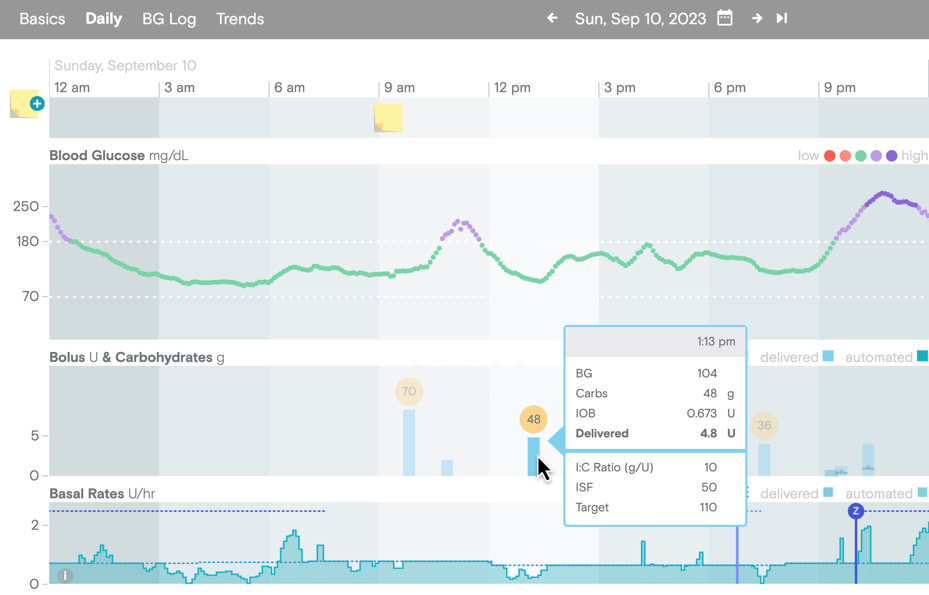This screenshot has width=929, height=595.
Task: Toggle the basal automated legend swatch
Action: click(921, 493)
